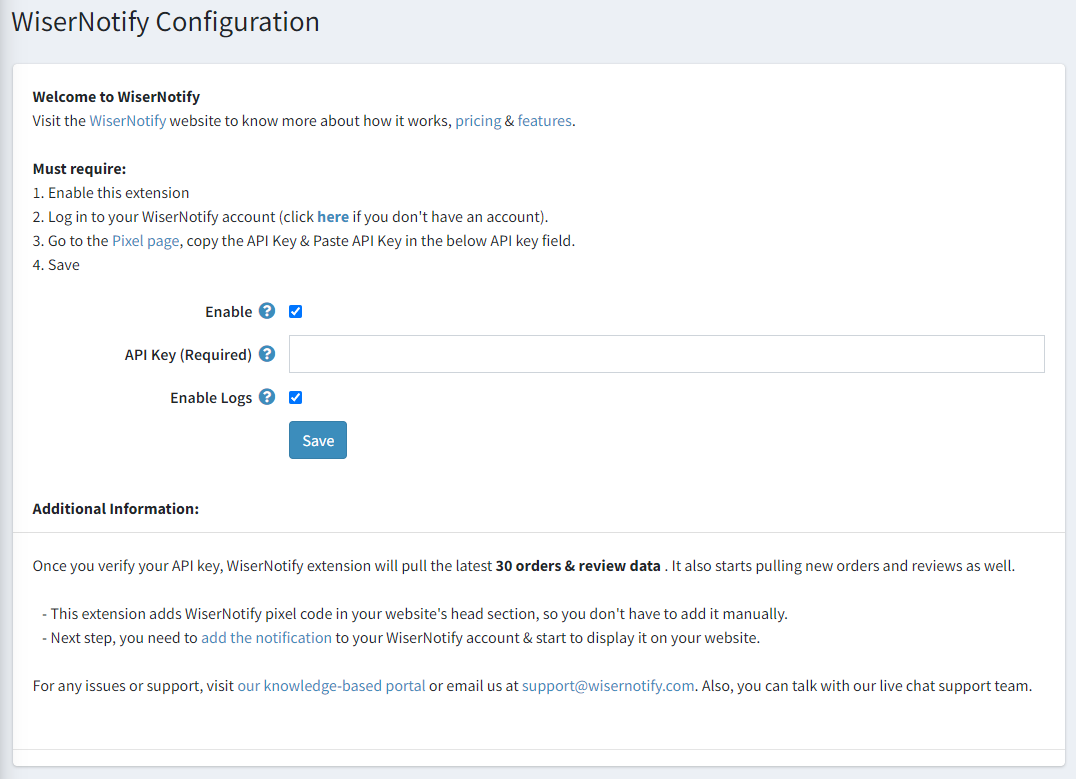Select the 'WiserNotify Configuration' page heading

point(165,22)
